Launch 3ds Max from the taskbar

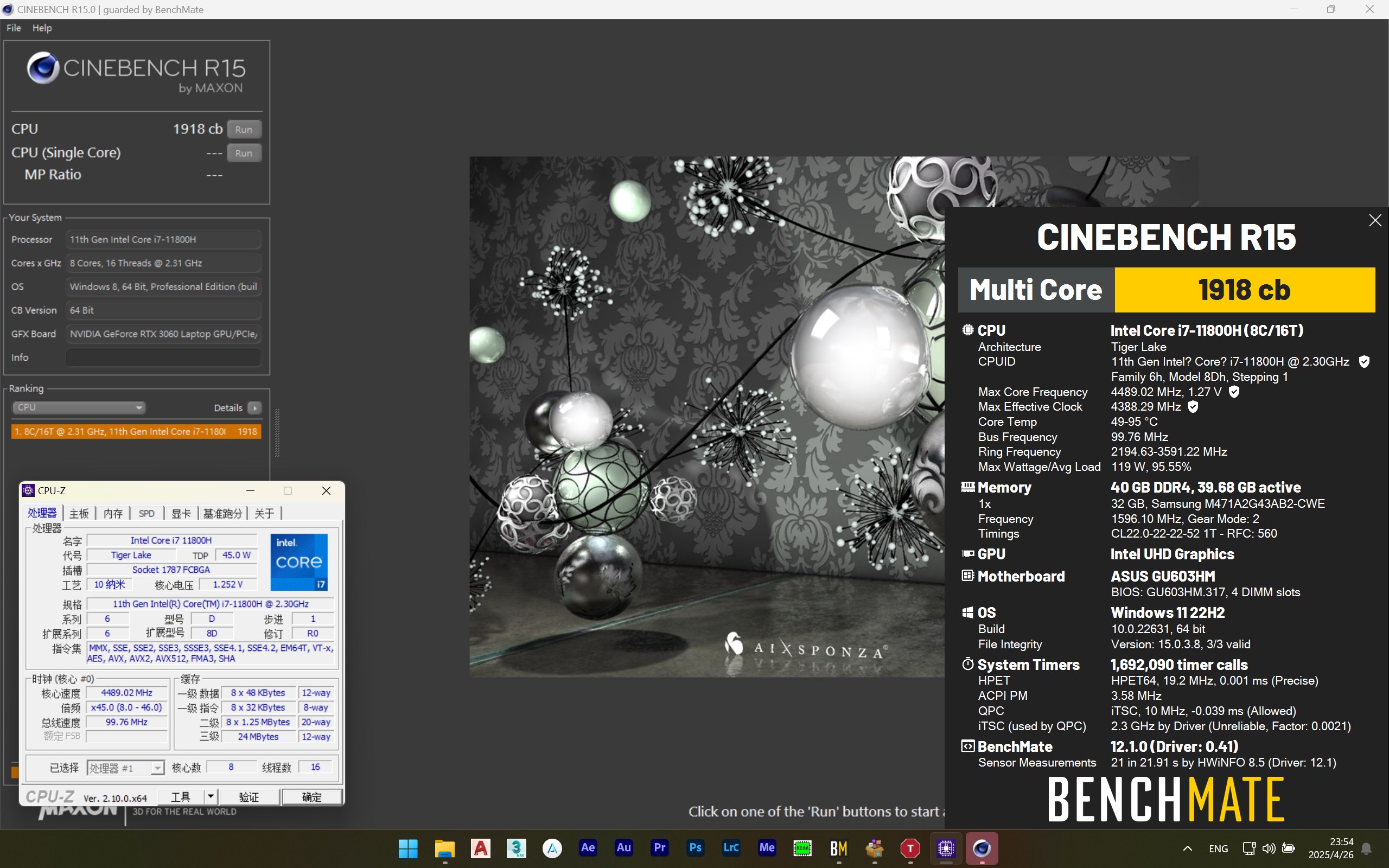pyautogui.click(x=516, y=848)
